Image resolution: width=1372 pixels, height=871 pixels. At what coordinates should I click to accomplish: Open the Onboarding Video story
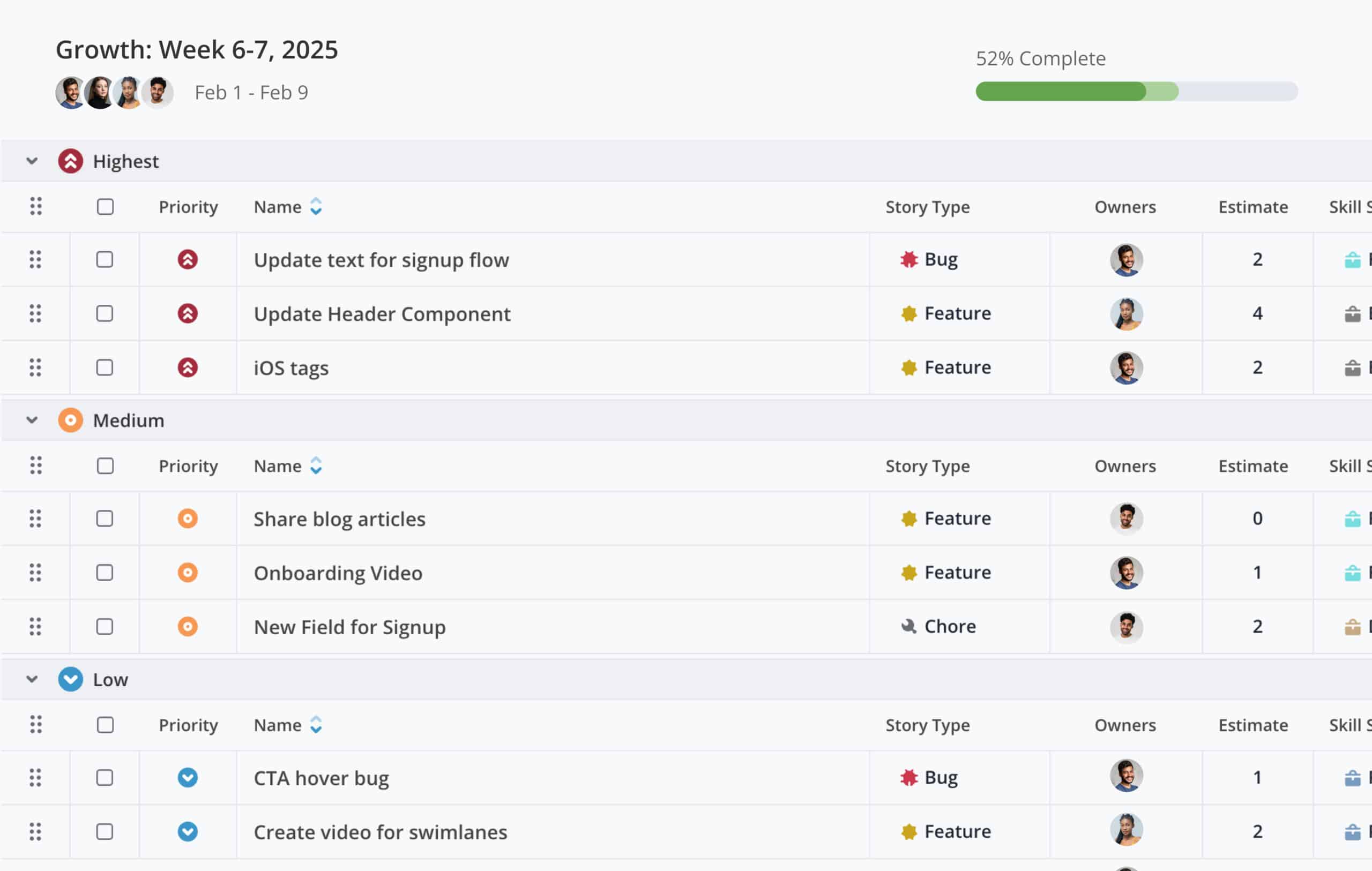pyautogui.click(x=338, y=573)
